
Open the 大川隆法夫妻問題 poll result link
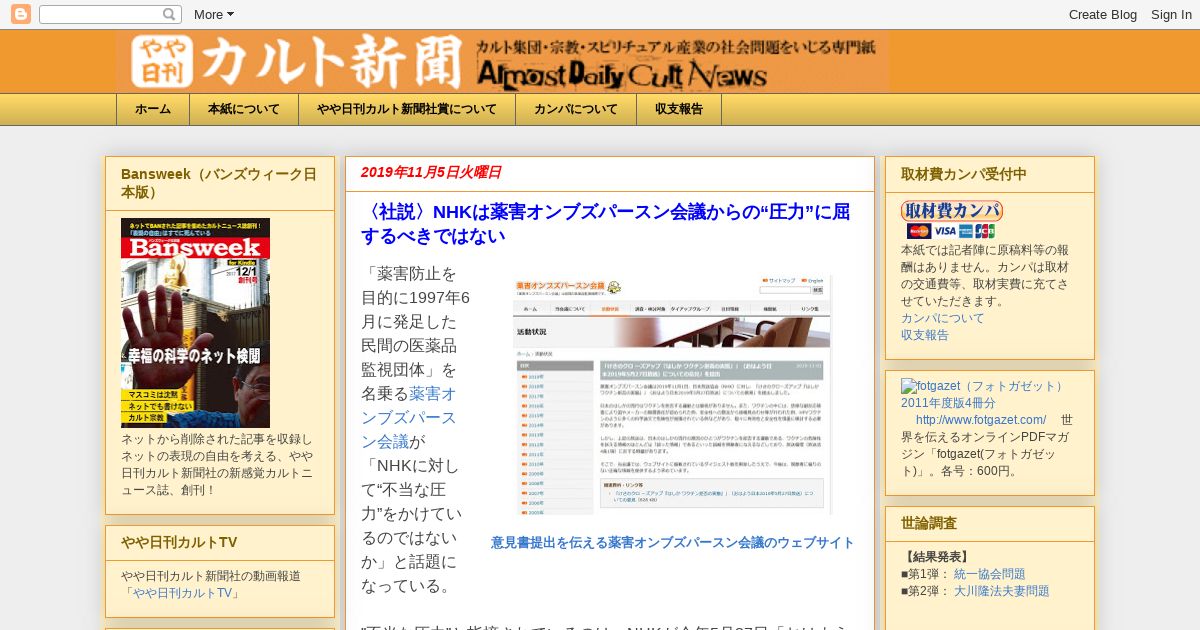[1001, 591]
